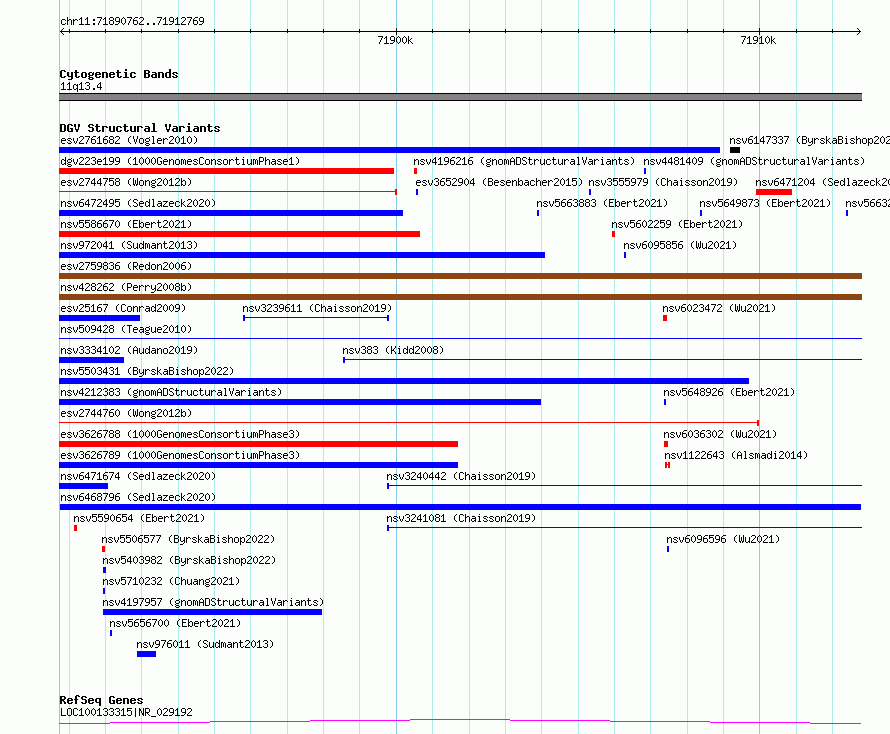The height and width of the screenshot is (734, 890).
Task: Open nsv5648926 (Ebert2021) variant
Action: pos(729,392)
